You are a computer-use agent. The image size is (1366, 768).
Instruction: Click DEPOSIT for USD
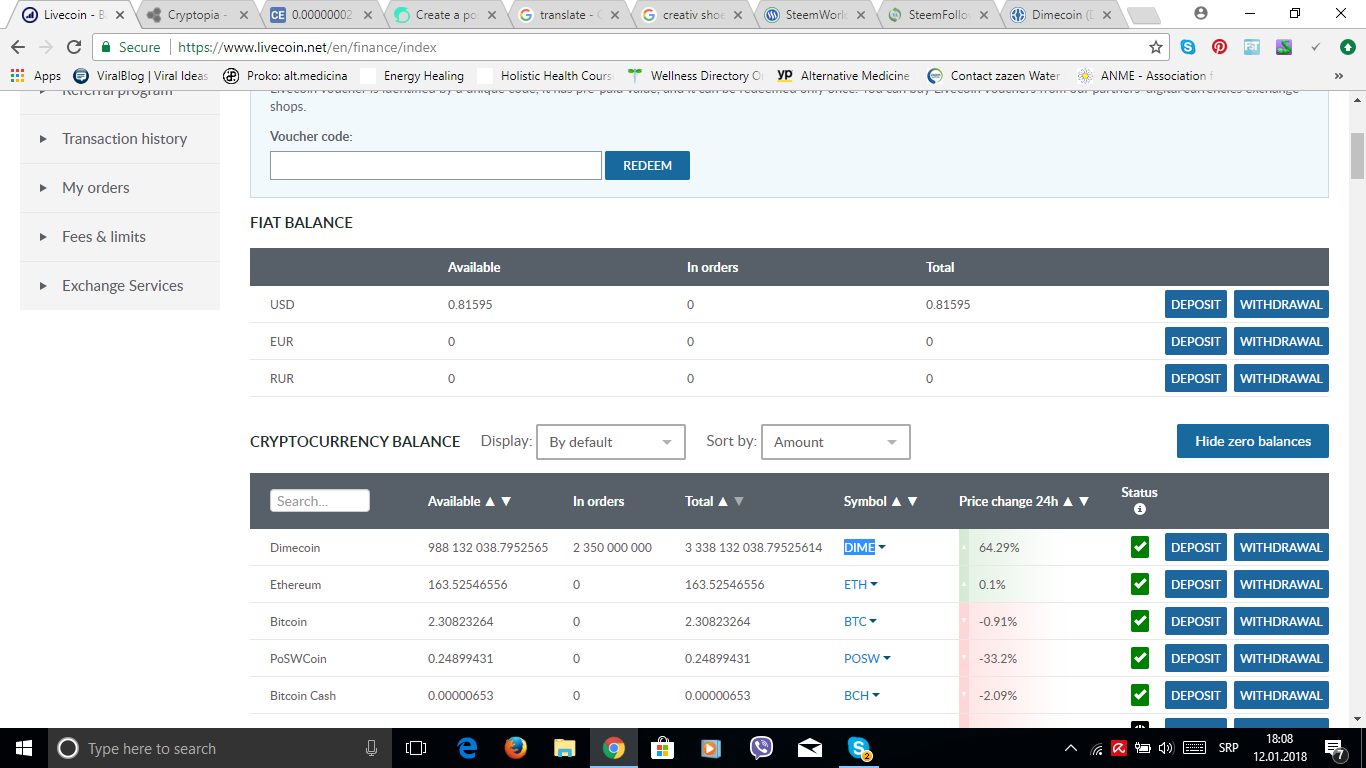1196,304
